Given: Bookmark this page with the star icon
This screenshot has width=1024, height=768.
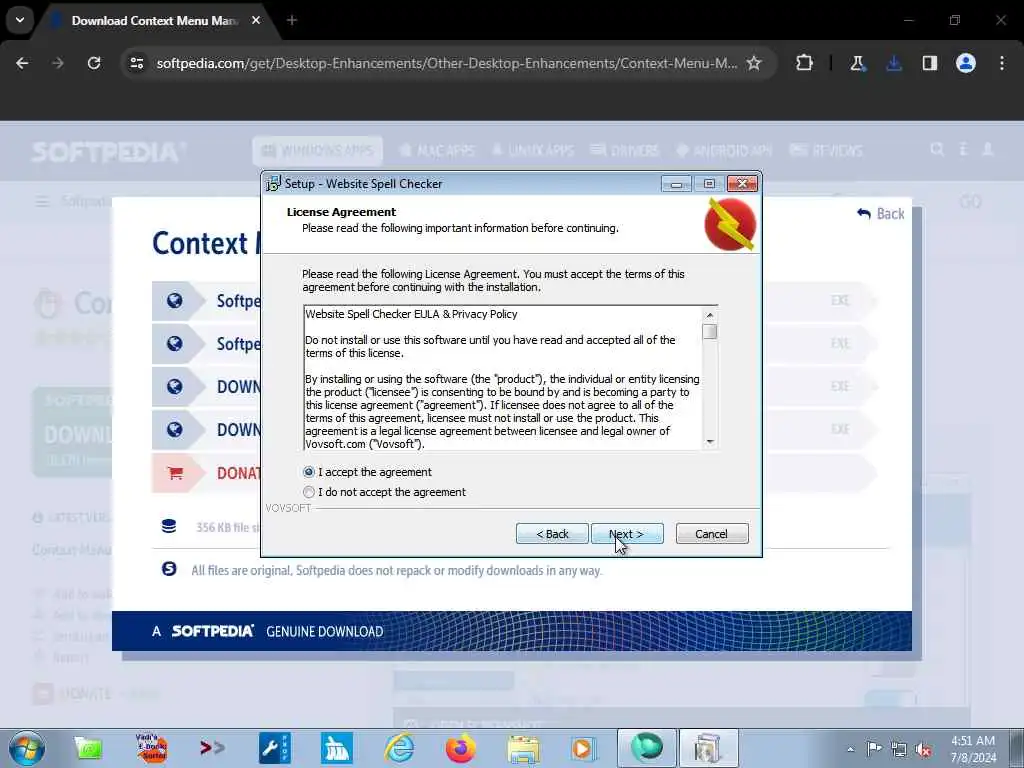Looking at the screenshot, I should (x=754, y=63).
